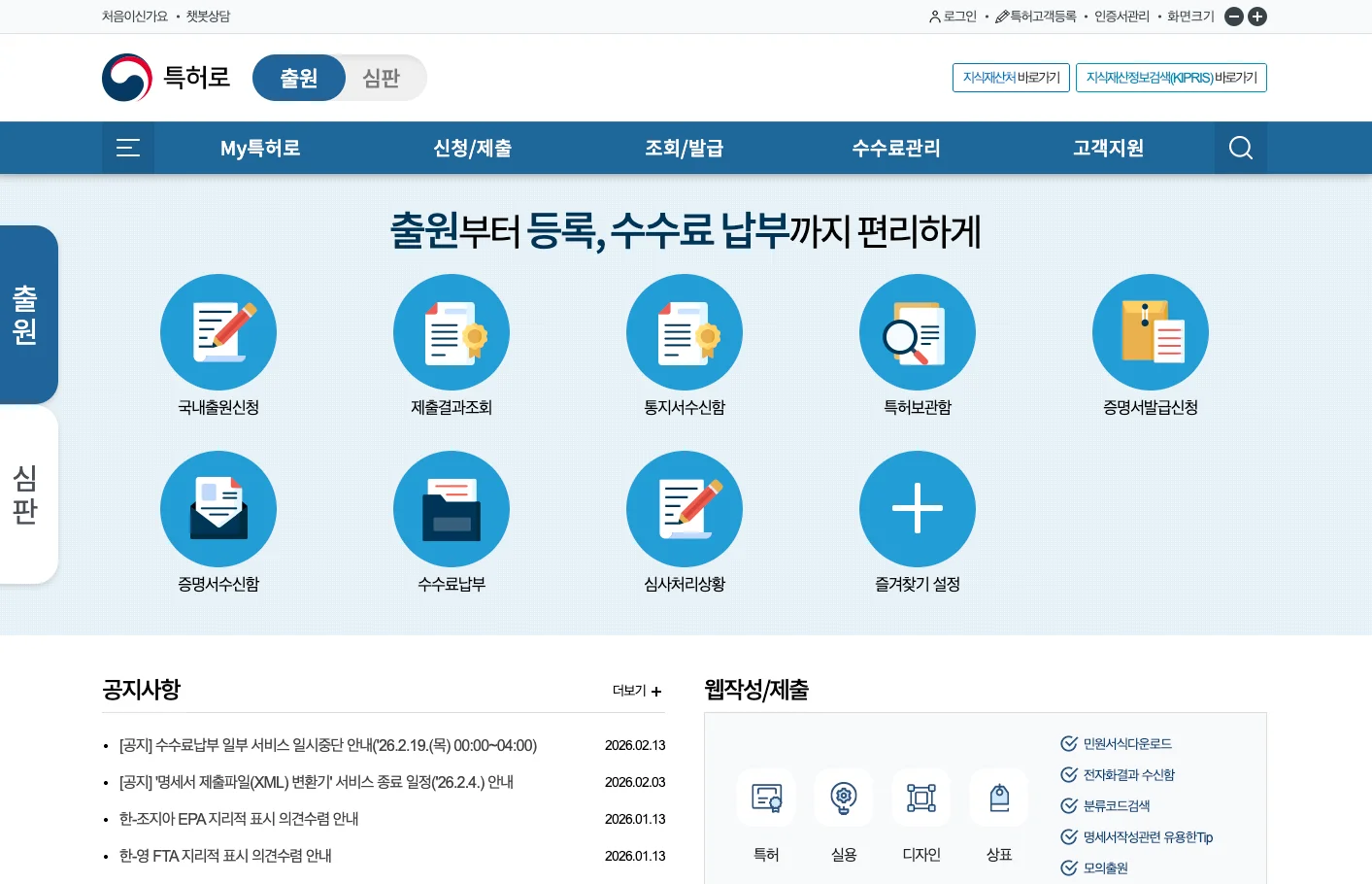Select the 증명서발급신청 certificate issuance icon

click(1151, 331)
